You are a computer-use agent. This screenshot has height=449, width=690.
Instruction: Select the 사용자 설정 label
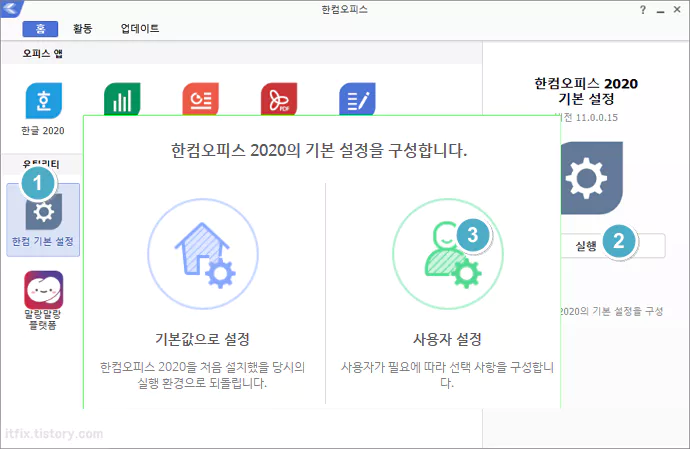447,339
